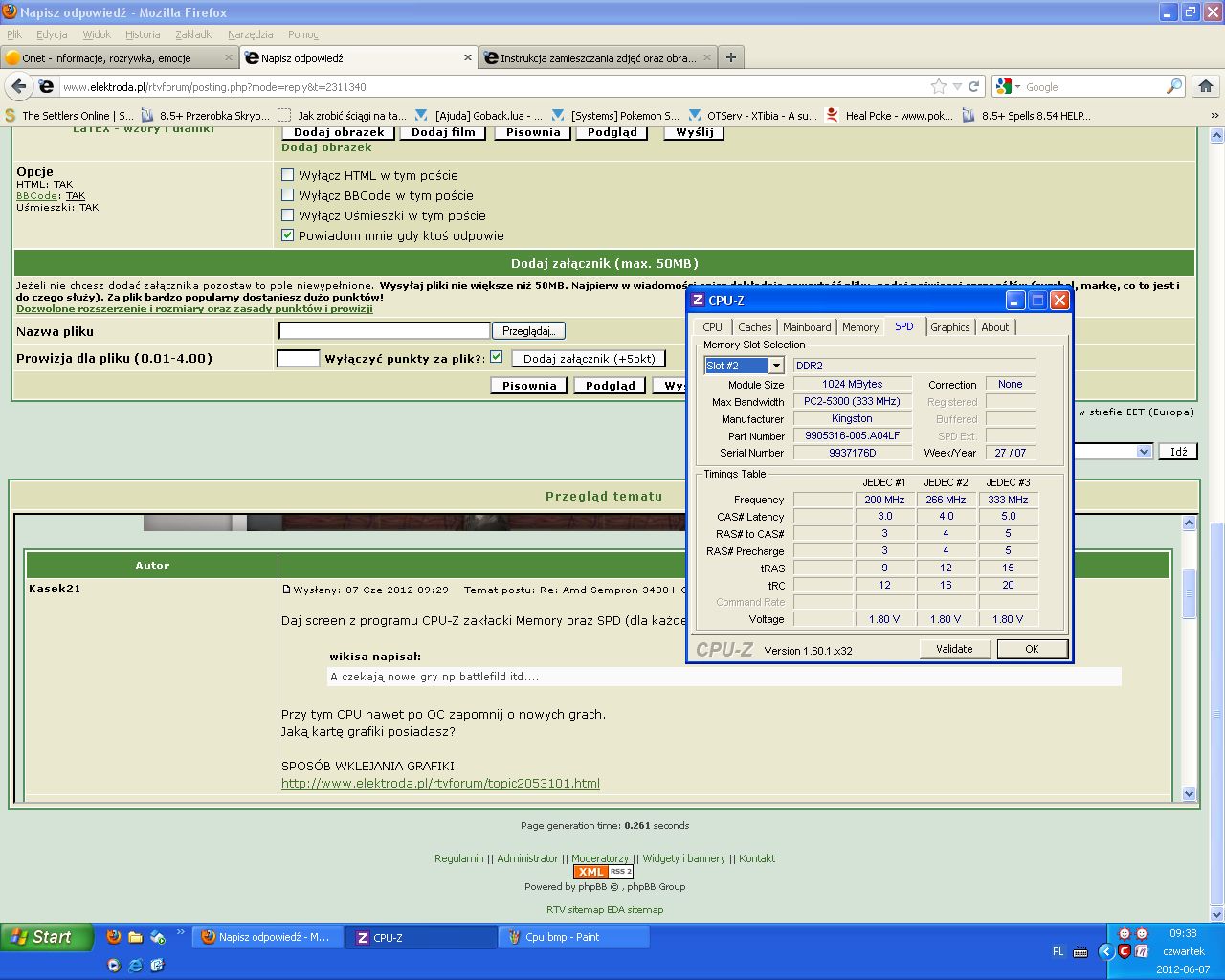Click the Google search box
This screenshot has width=1225, height=980.
[1093, 86]
